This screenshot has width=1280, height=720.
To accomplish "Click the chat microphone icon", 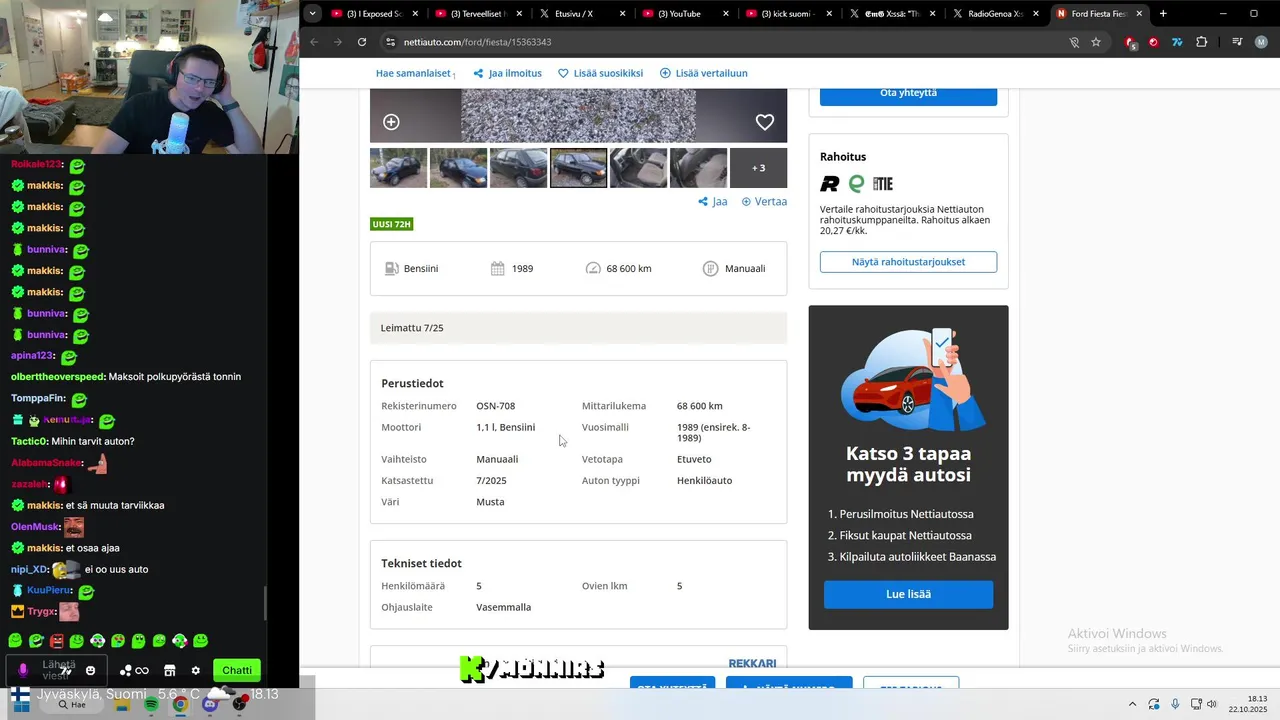I will [x=22, y=670].
